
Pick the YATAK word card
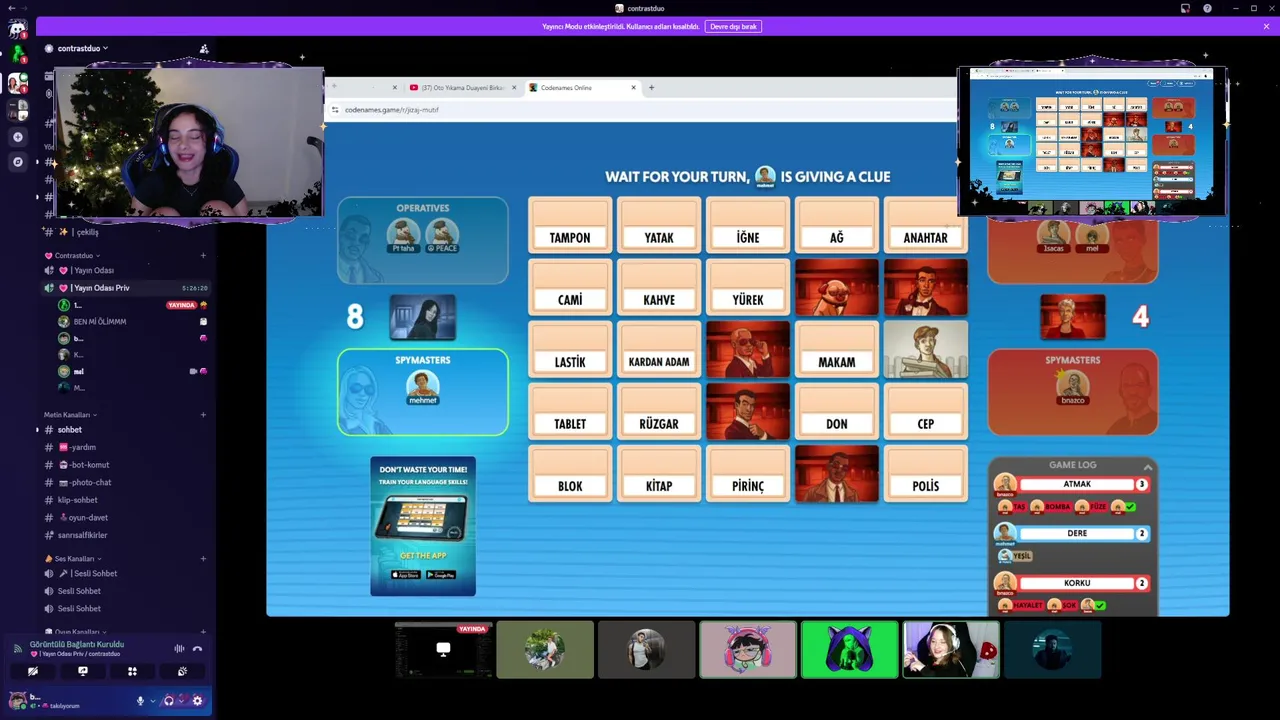click(659, 226)
